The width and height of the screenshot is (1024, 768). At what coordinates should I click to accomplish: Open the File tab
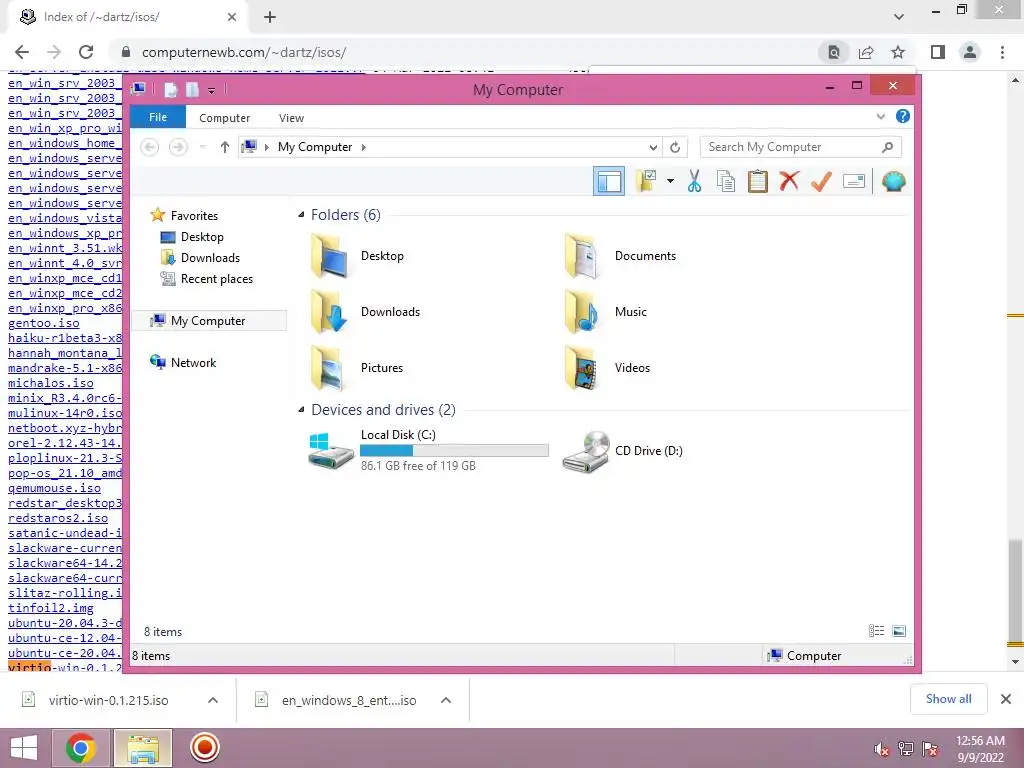[x=158, y=117]
